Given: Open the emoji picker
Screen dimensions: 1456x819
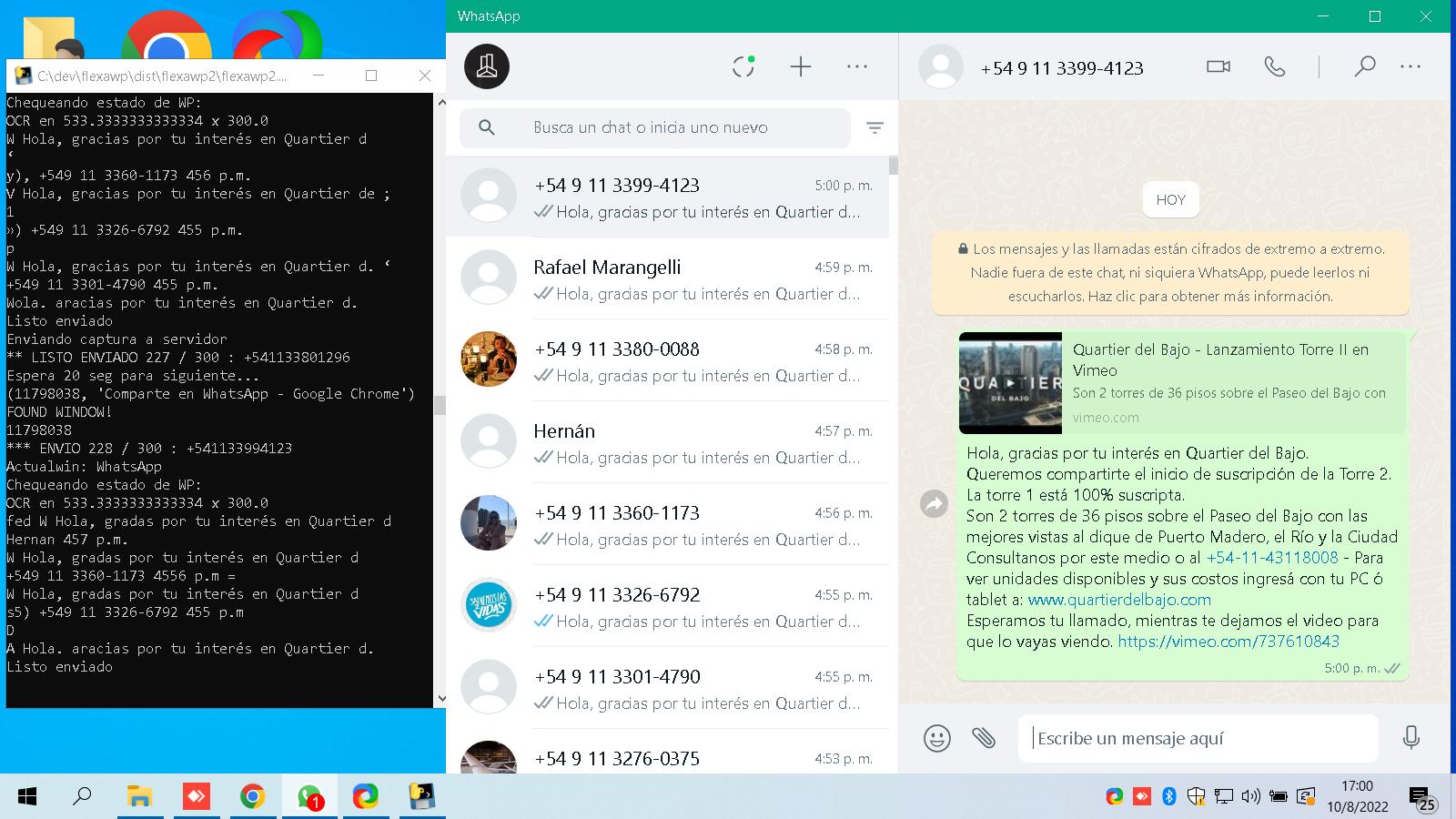Looking at the screenshot, I should (936, 738).
